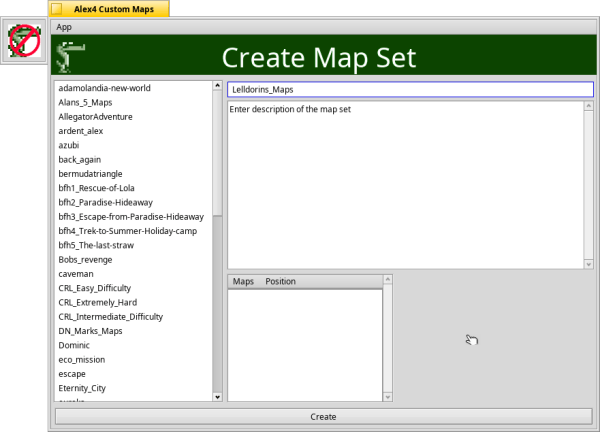
Task: Click the Alex4 Custom Maps window tab icon
Action: click(x=58, y=8)
